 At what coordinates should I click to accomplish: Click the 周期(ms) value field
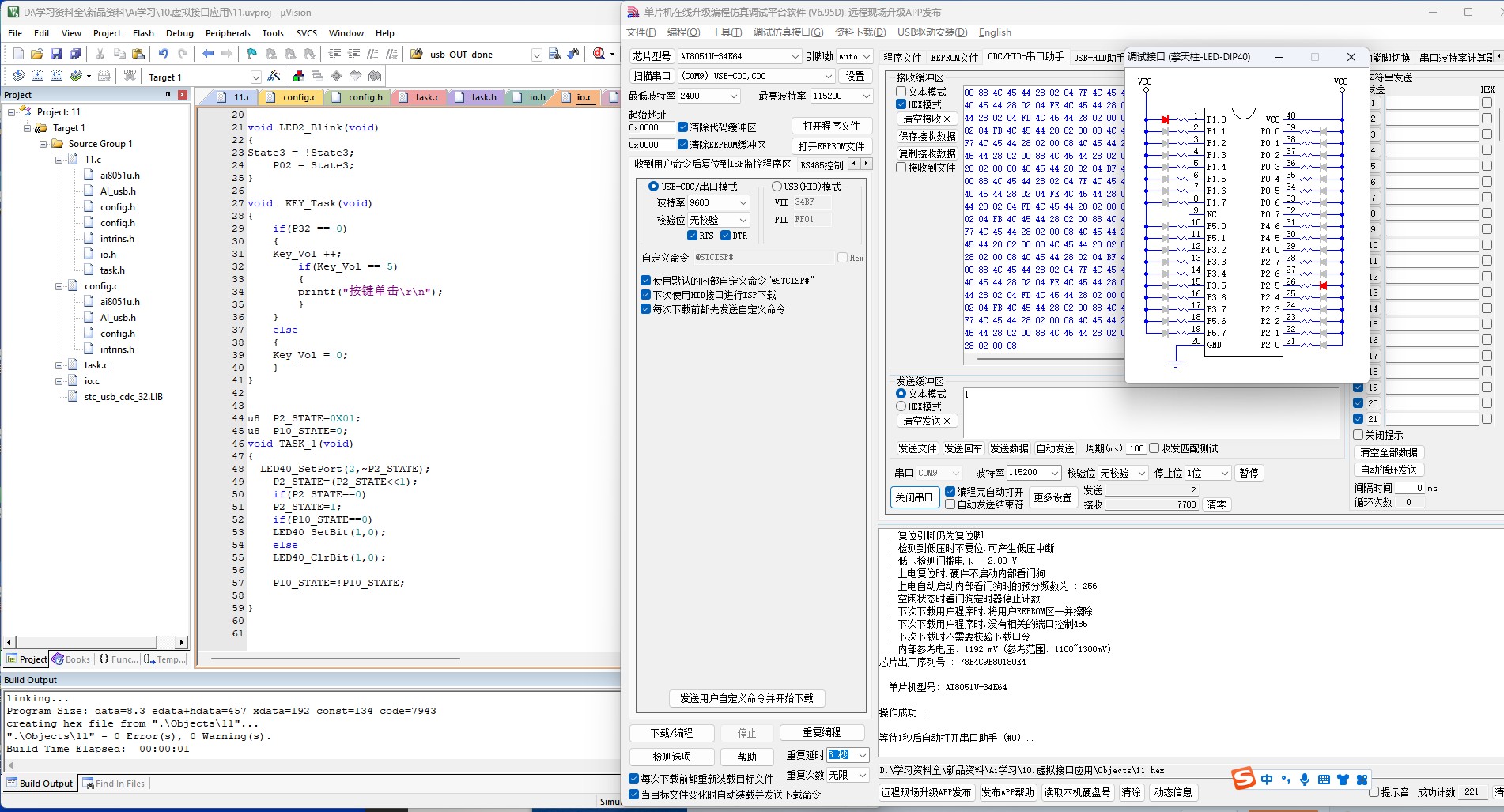coord(1136,448)
